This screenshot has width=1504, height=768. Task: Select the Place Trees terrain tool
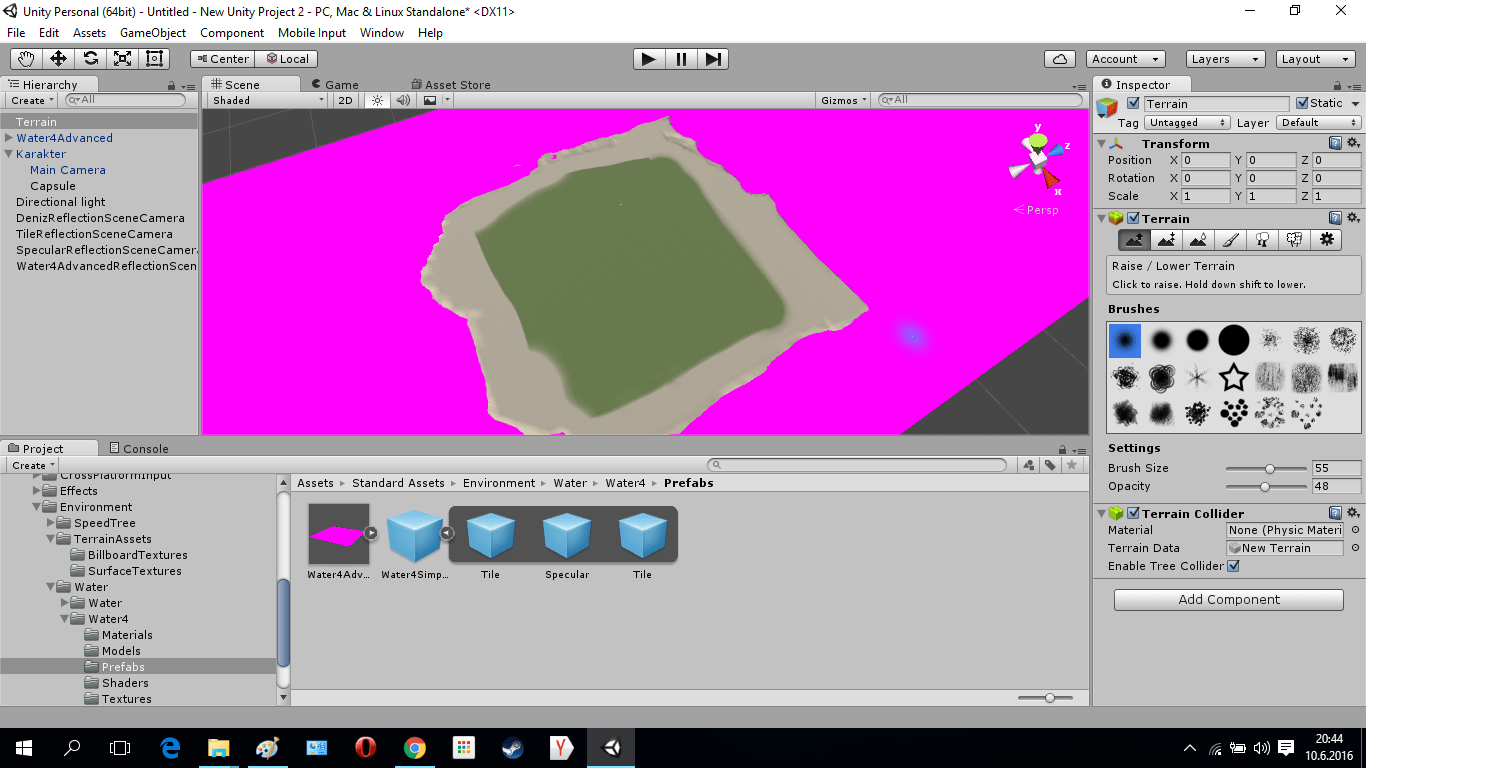[1262, 240]
